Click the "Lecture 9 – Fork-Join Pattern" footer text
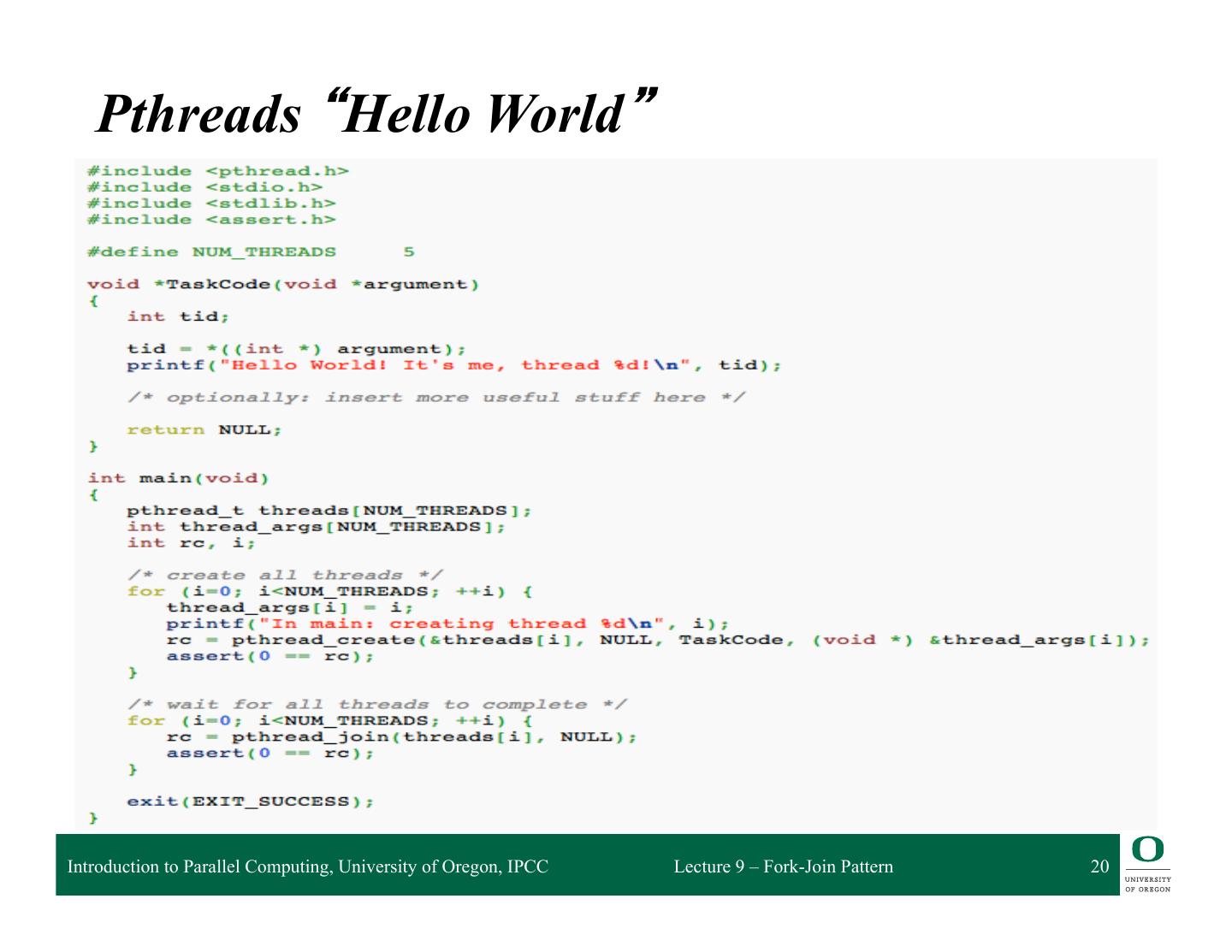Image resolution: width=1232 pixels, height=952 pixels. tap(783, 866)
